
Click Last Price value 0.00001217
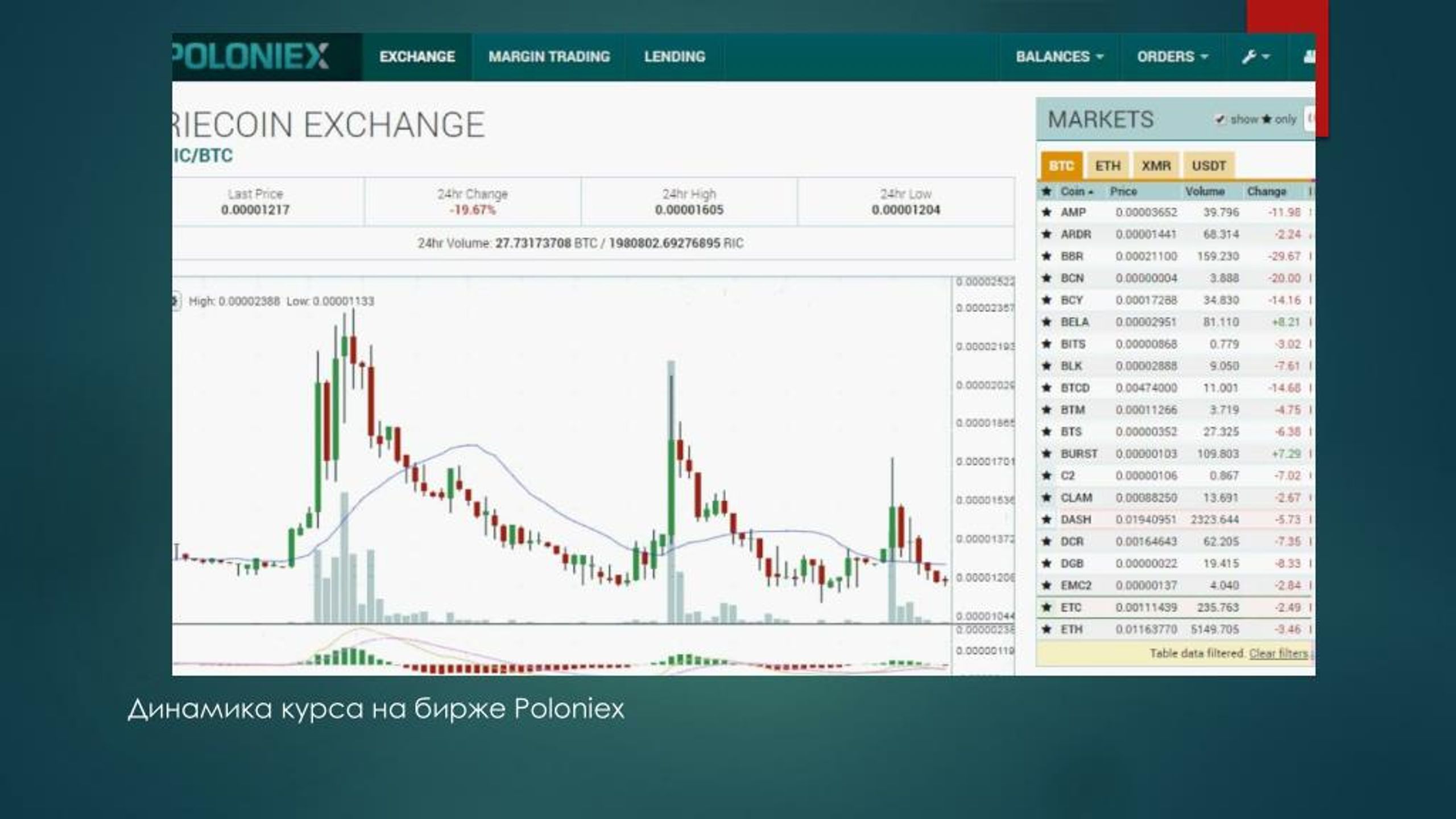255,210
